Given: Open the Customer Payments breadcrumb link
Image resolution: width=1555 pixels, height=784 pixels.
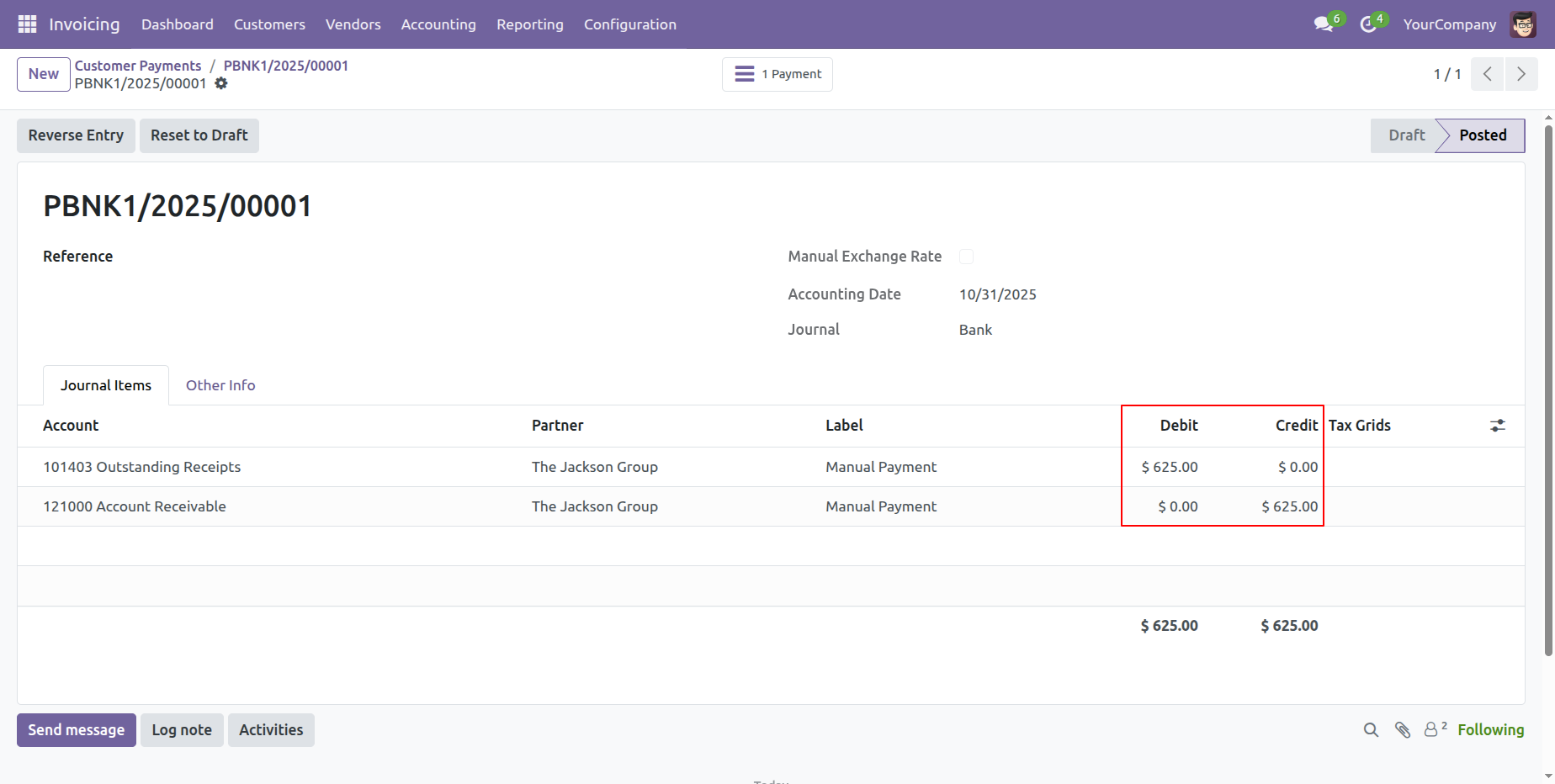Looking at the screenshot, I should click(x=138, y=66).
